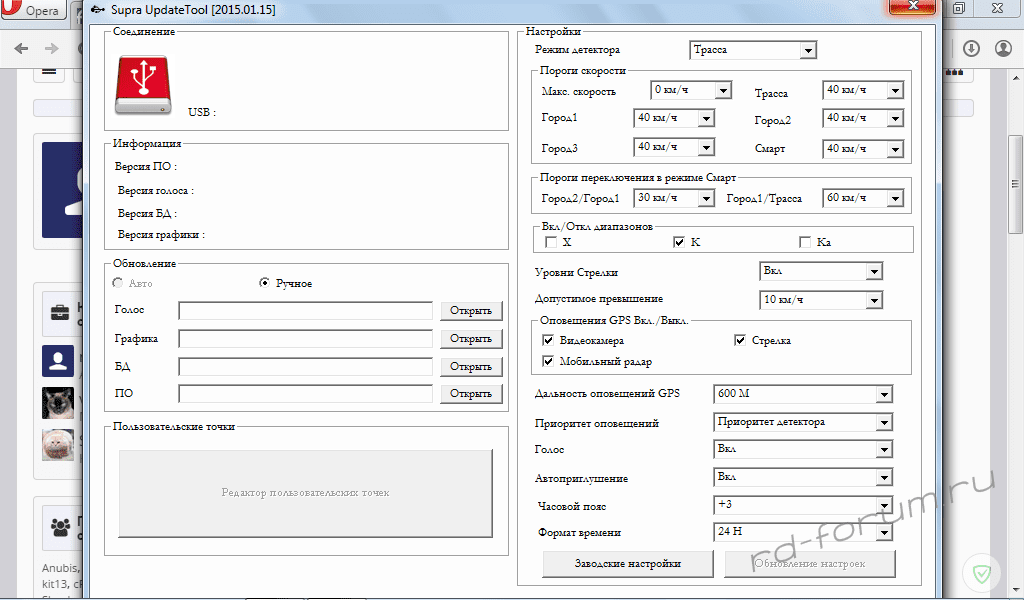The width and height of the screenshot is (1024, 600).
Task: Click the ПО file path input field
Action: (306, 394)
